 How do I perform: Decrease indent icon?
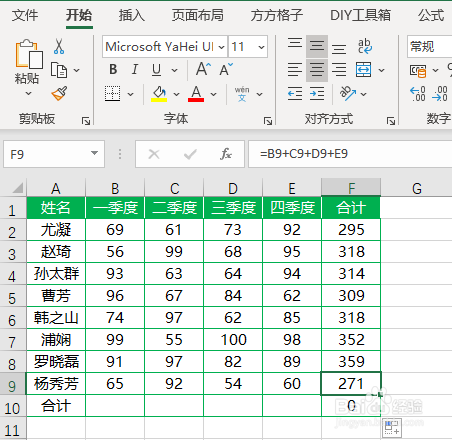pyautogui.click(x=295, y=94)
